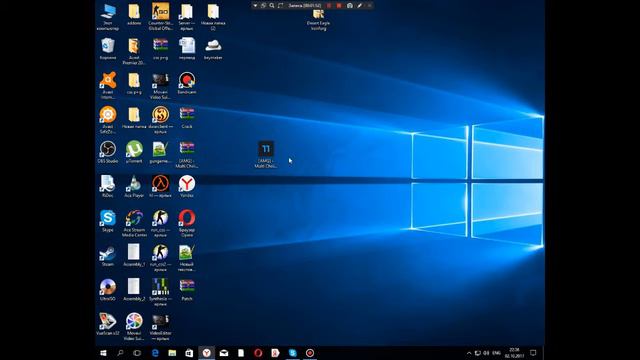
Task: Select the Recycle Bin icon
Action: pyautogui.click(x=108, y=49)
